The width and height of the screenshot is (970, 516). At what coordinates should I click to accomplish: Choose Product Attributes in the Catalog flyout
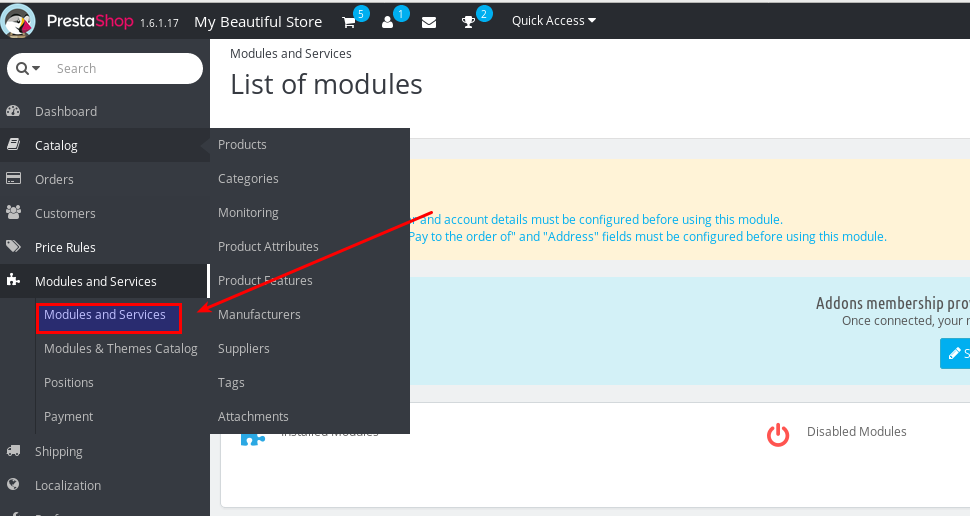coord(268,246)
